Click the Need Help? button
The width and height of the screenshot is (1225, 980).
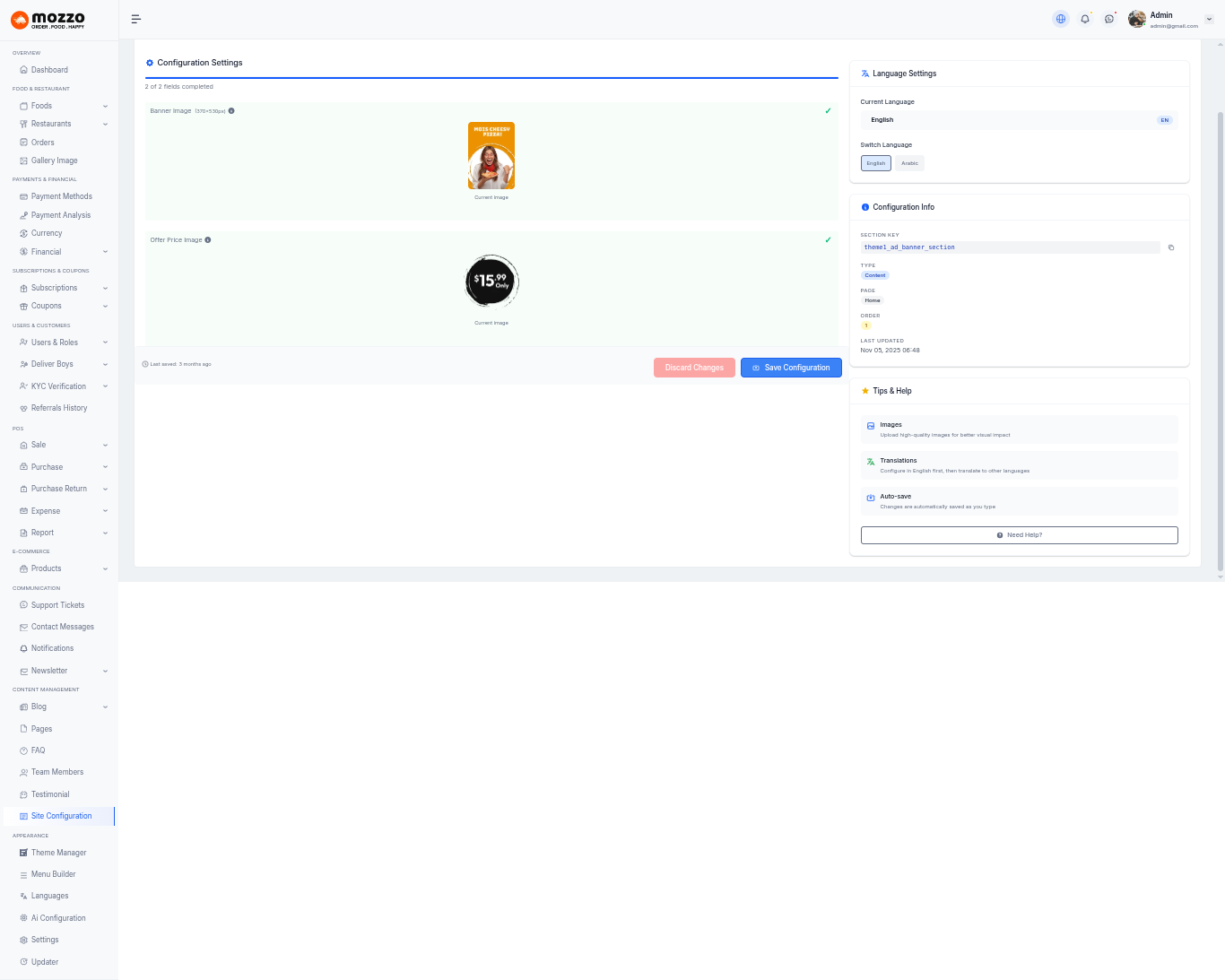pyautogui.click(x=1019, y=535)
